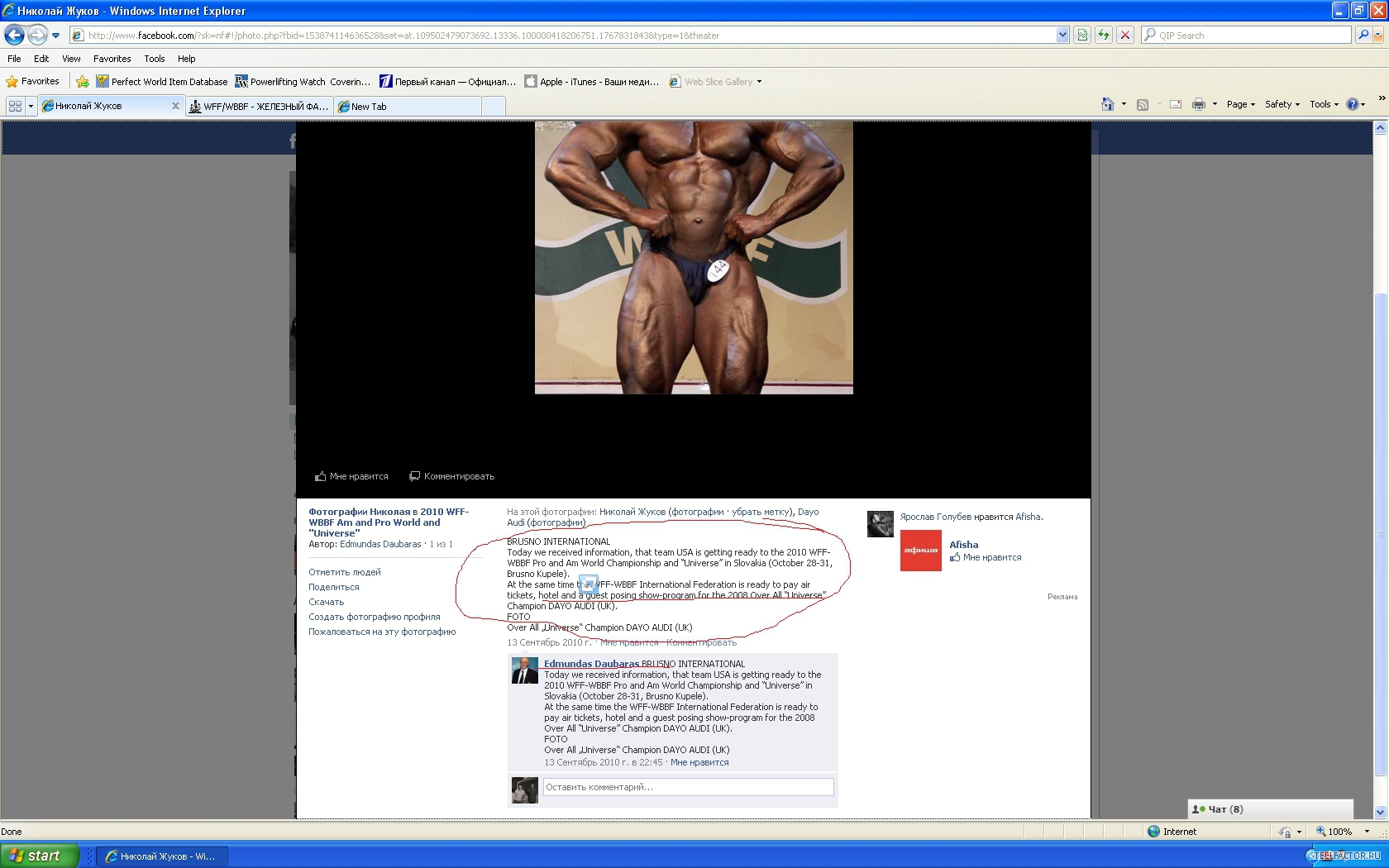This screenshot has height=868, width=1389.
Task: Open the Quick Tabs grid icon
Action: click(15, 106)
